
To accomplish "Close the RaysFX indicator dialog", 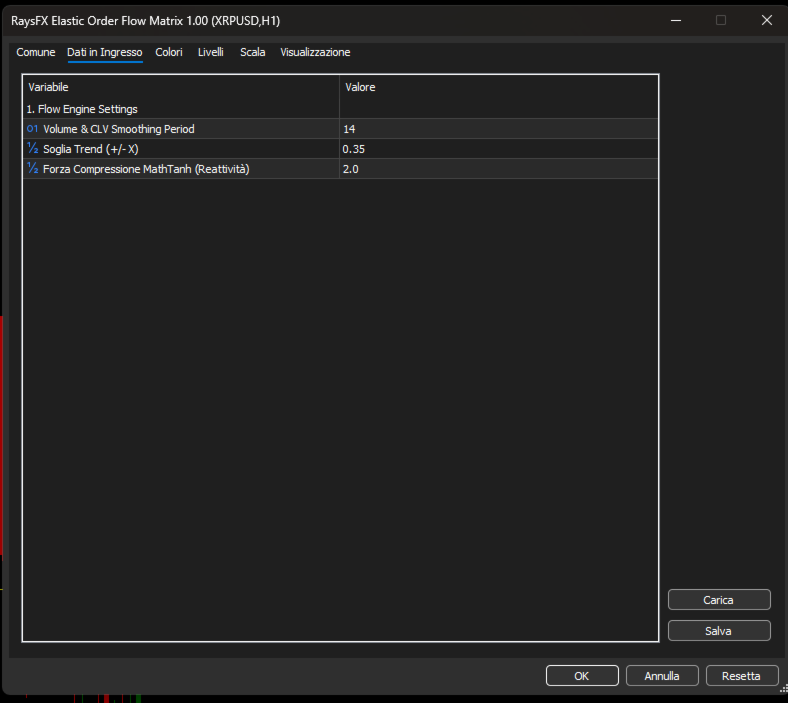I will coord(766,20).
